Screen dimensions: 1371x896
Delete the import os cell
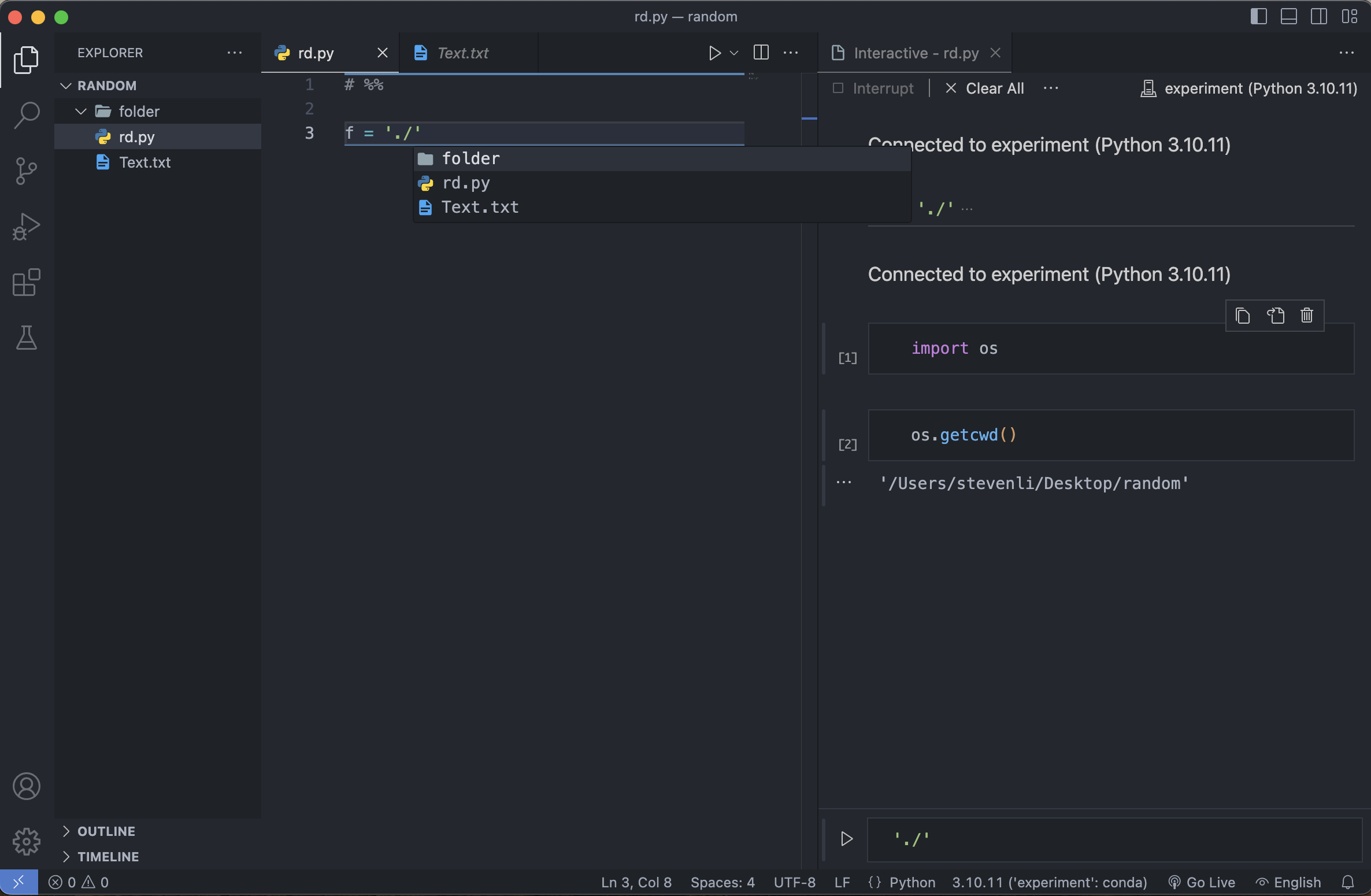[x=1307, y=316]
